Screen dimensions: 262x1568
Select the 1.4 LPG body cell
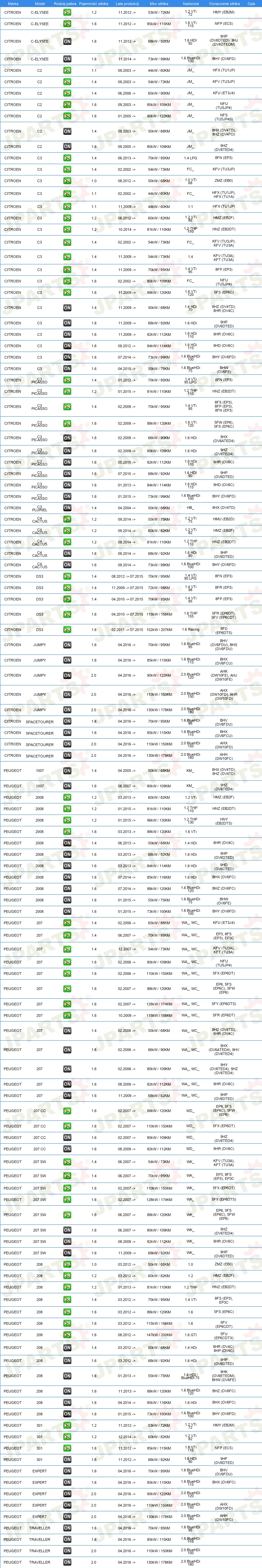pos(191,158)
